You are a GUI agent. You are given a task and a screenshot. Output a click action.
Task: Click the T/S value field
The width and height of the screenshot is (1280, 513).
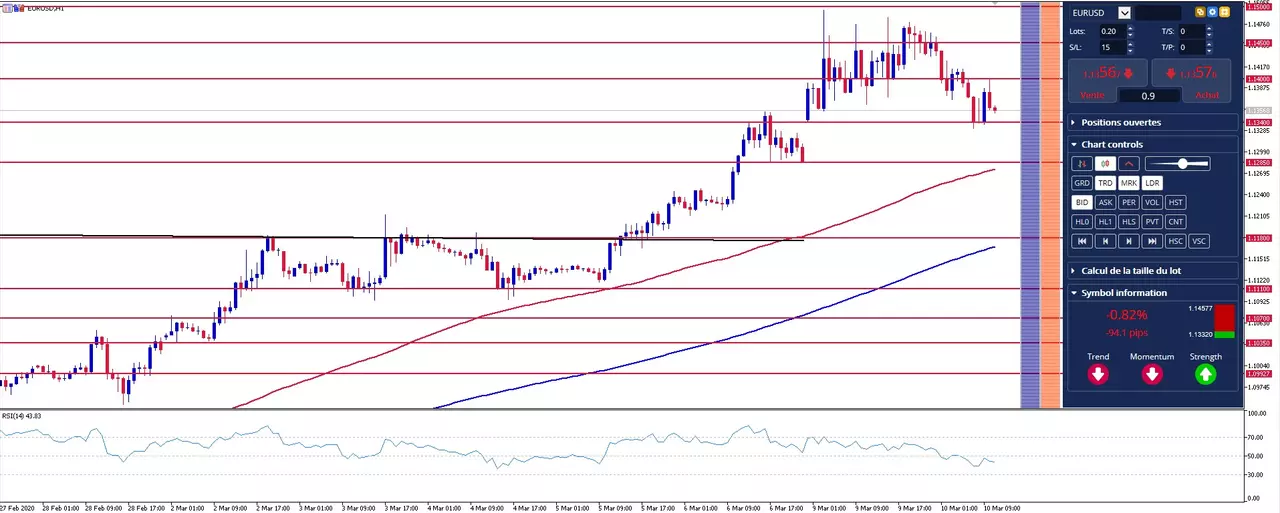coord(1192,31)
